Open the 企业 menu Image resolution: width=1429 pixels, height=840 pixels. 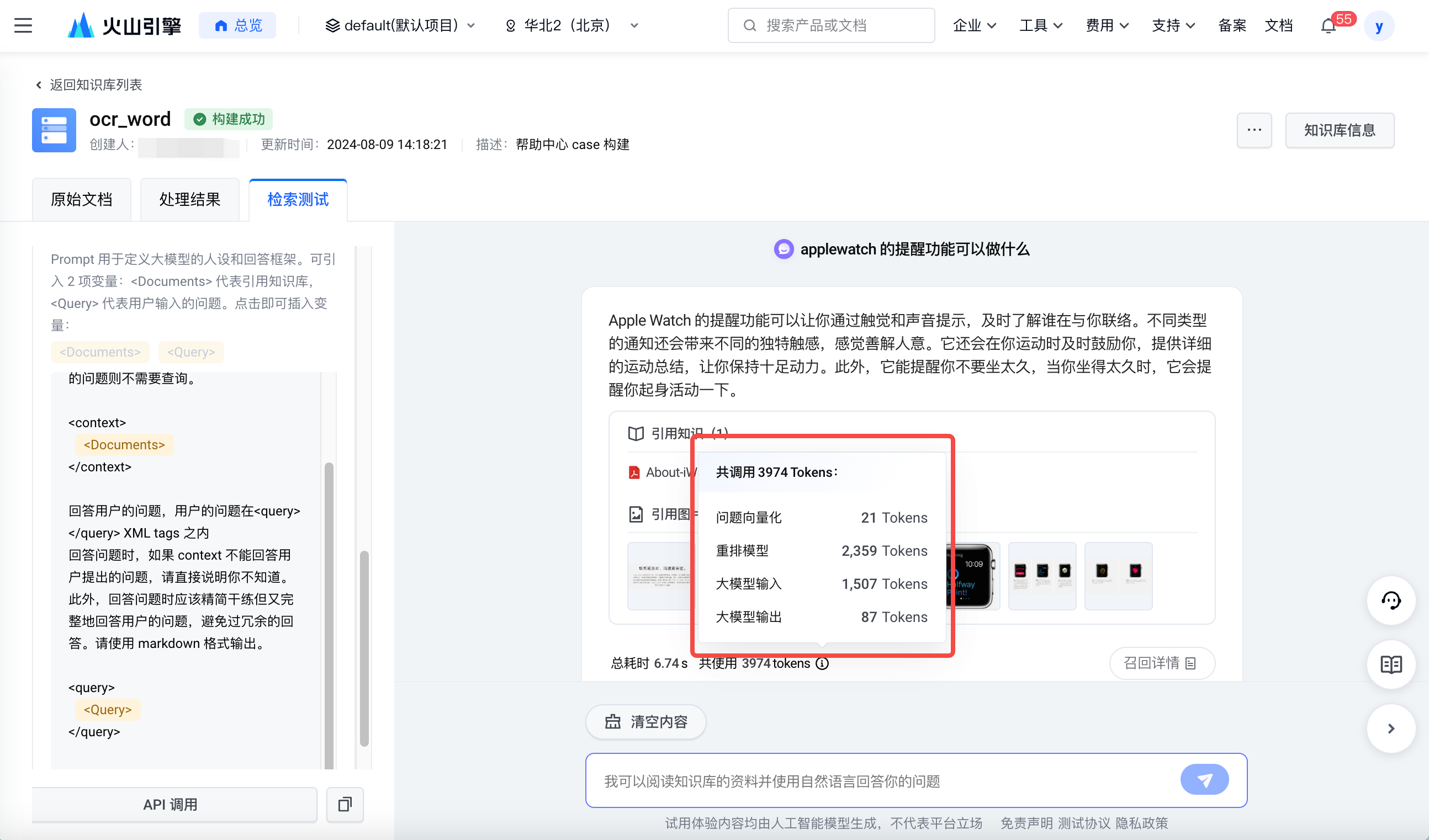[x=974, y=25]
